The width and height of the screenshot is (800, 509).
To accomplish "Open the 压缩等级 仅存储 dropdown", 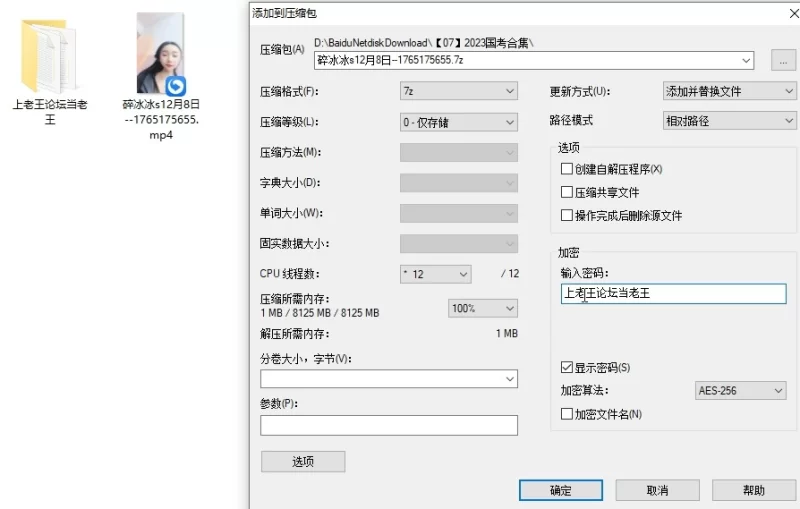I will [459, 122].
